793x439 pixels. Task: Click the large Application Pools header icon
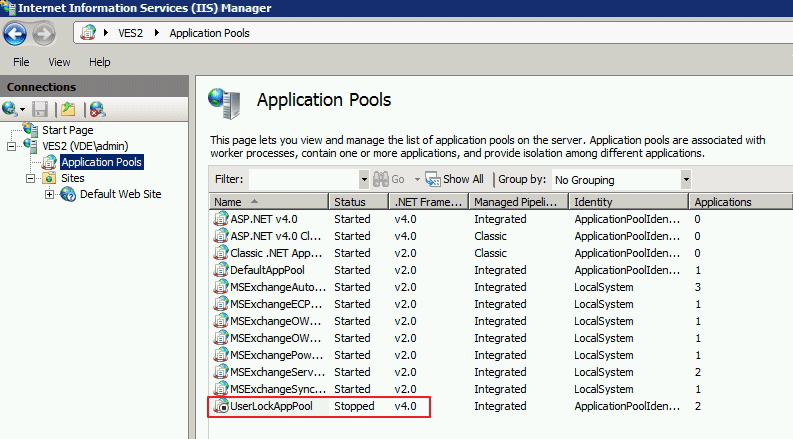[x=224, y=103]
